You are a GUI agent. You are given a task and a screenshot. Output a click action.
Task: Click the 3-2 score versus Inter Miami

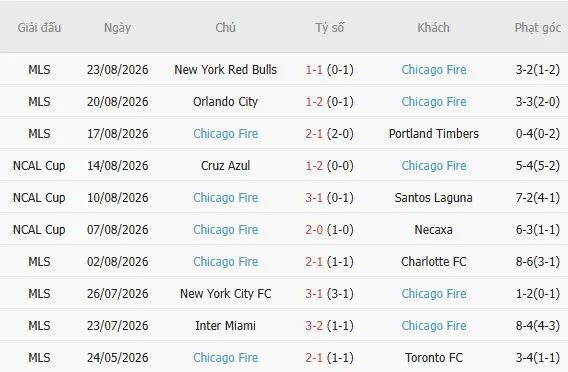(x=314, y=326)
